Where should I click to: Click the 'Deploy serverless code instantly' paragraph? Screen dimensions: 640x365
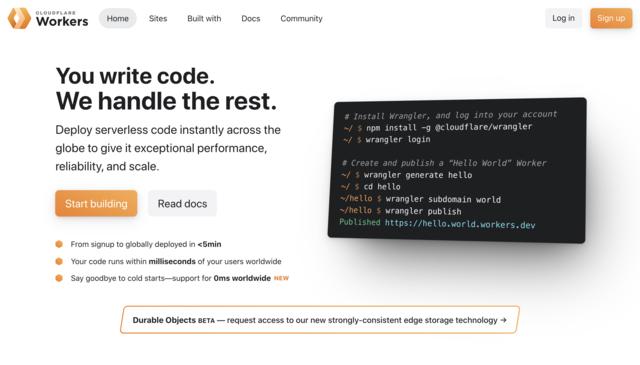[168, 148]
